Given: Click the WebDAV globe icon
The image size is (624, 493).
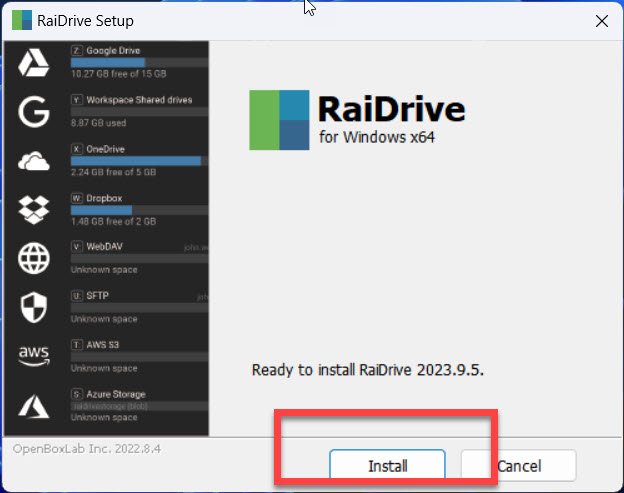Looking at the screenshot, I should tap(33, 259).
